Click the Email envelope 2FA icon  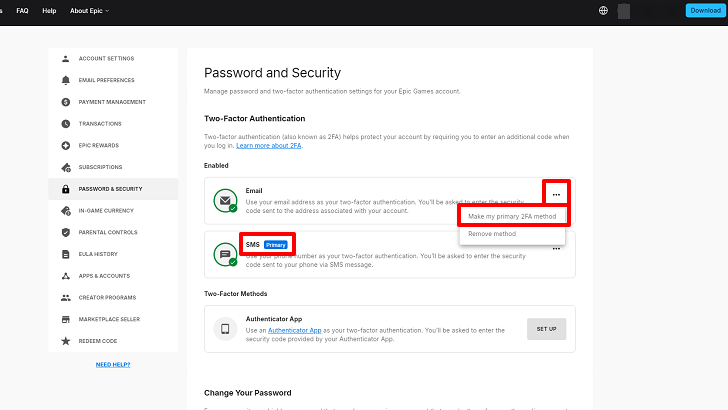(226, 200)
